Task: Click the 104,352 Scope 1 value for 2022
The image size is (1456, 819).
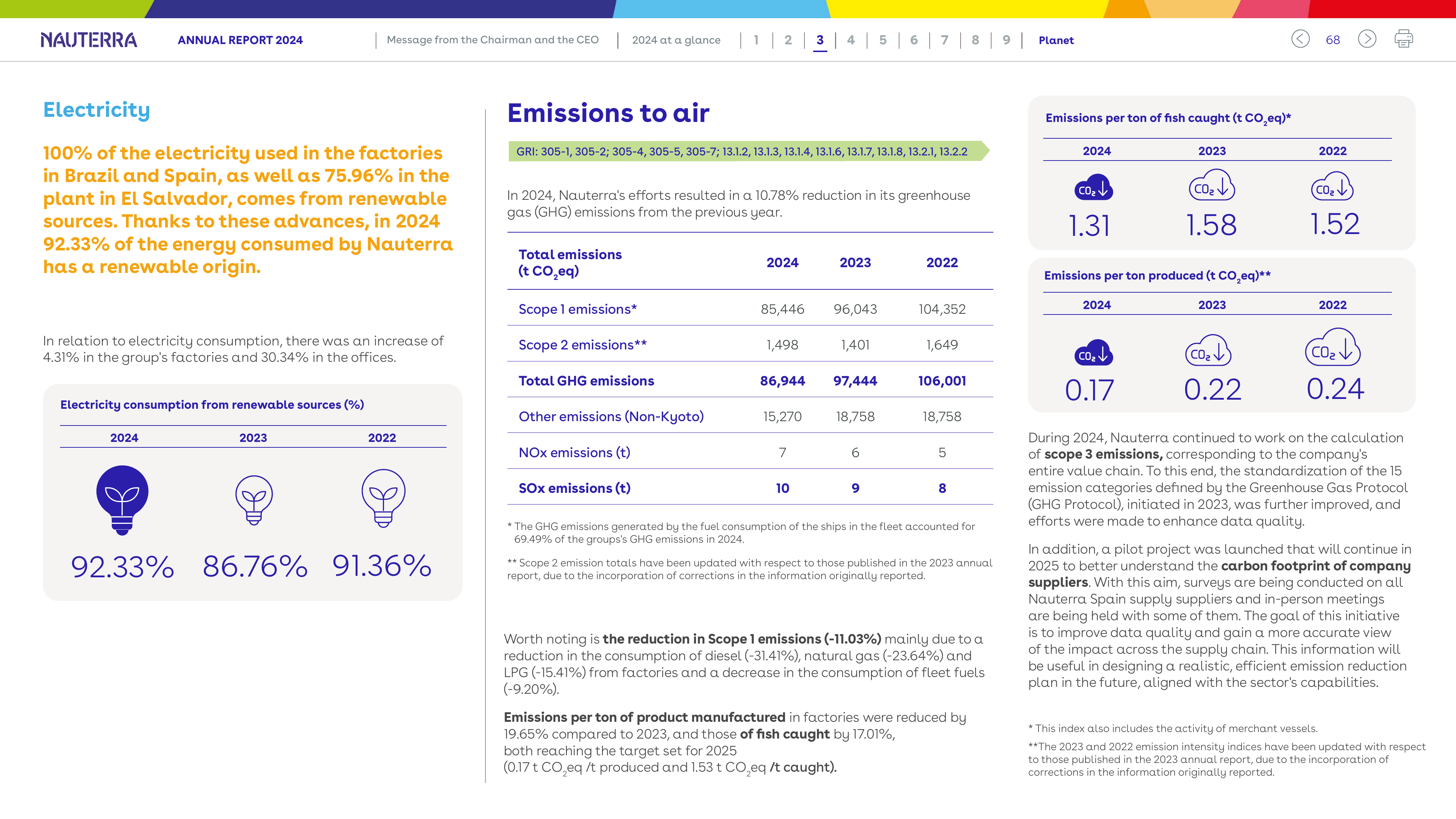Action: pyautogui.click(x=942, y=309)
